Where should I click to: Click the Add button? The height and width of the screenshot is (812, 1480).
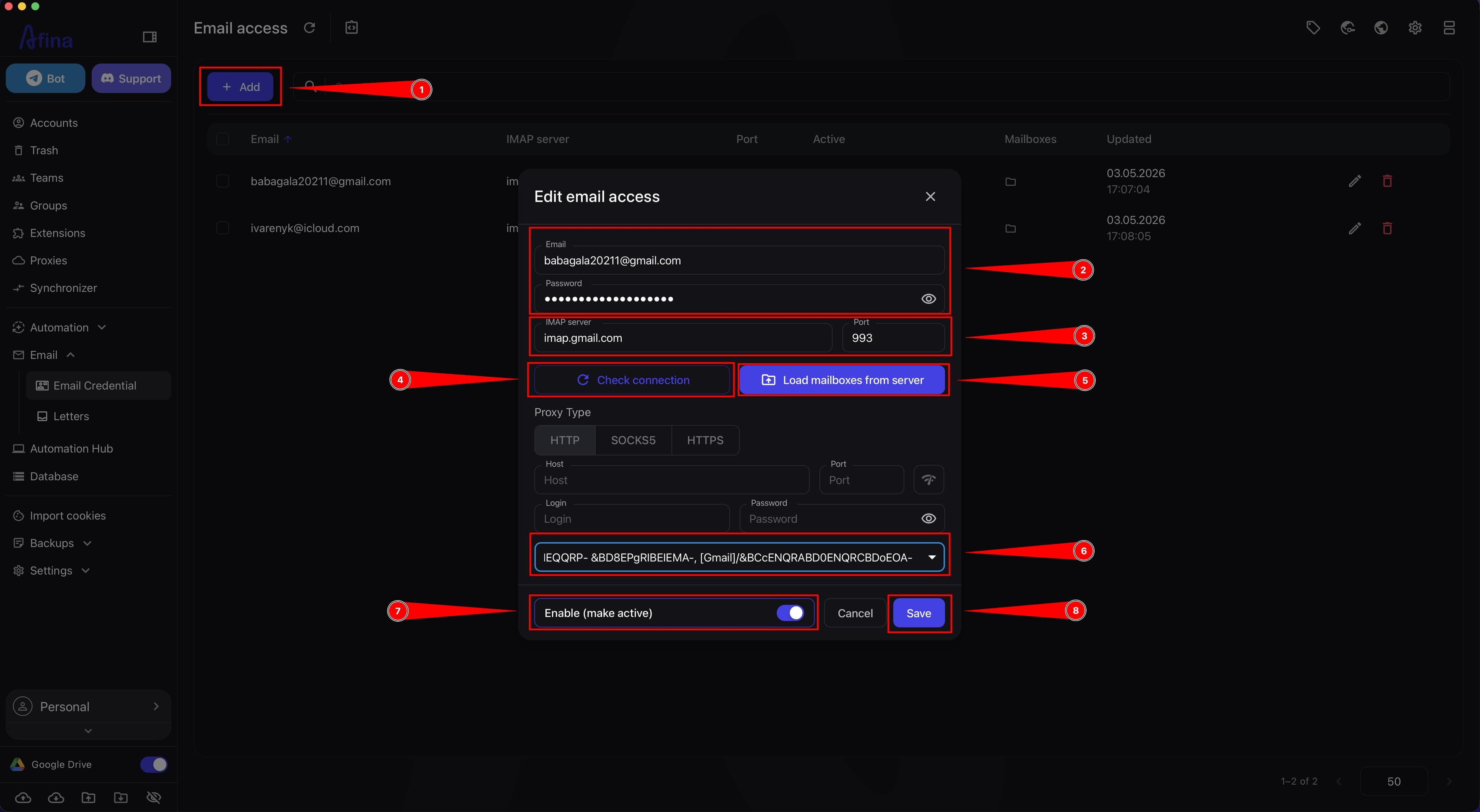(x=240, y=87)
